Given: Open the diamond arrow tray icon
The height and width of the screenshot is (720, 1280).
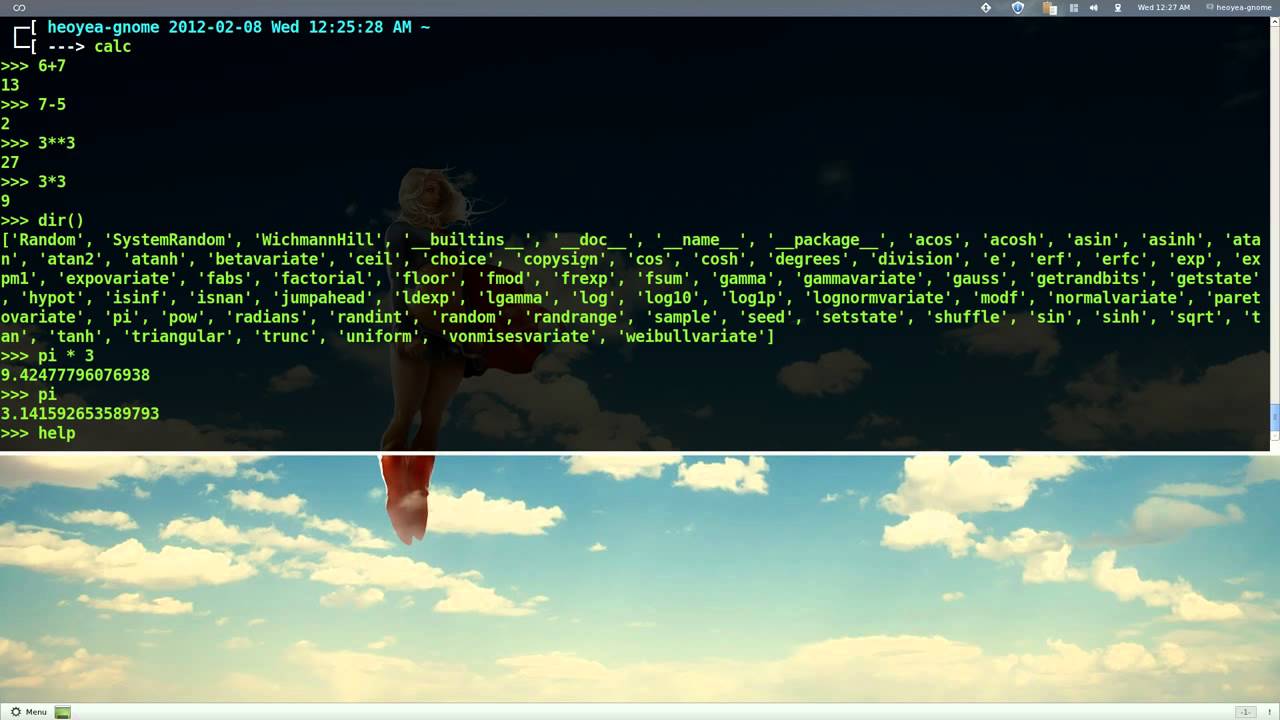Looking at the screenshot, I should tap(986, 8).
